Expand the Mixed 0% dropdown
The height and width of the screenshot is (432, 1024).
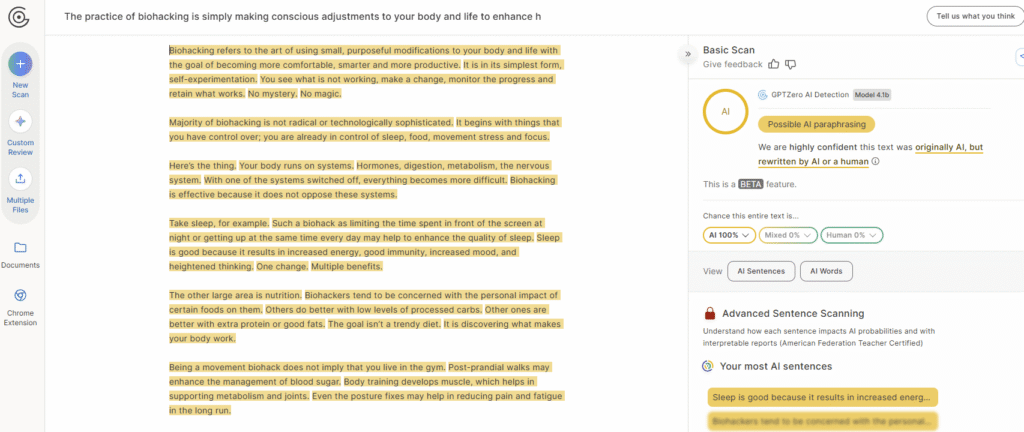point(787,235)
